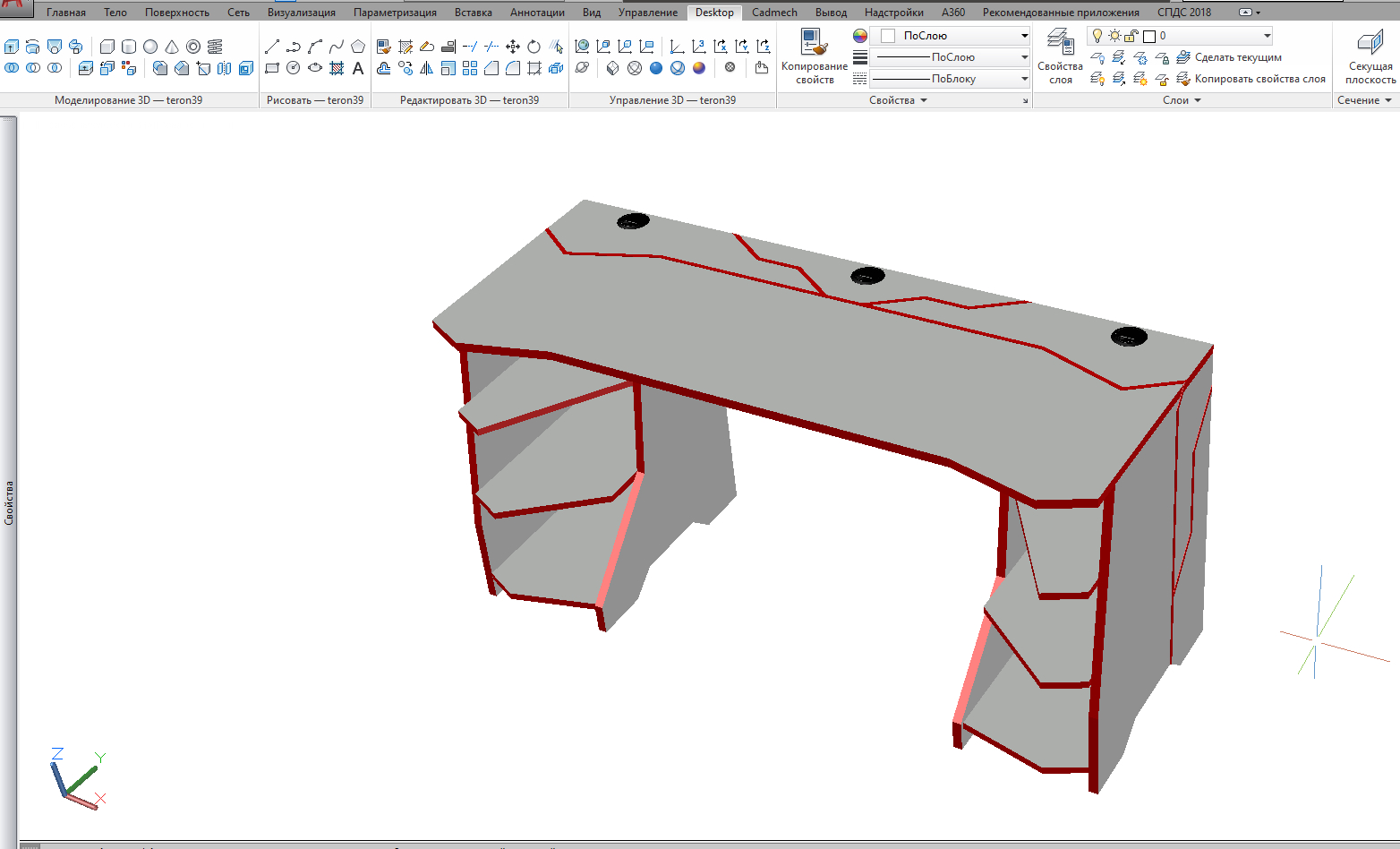The width and height of the screenshot is (1400, 849).
Task: Select the Sphere solid tool
Action: click(x=150, y=47)
